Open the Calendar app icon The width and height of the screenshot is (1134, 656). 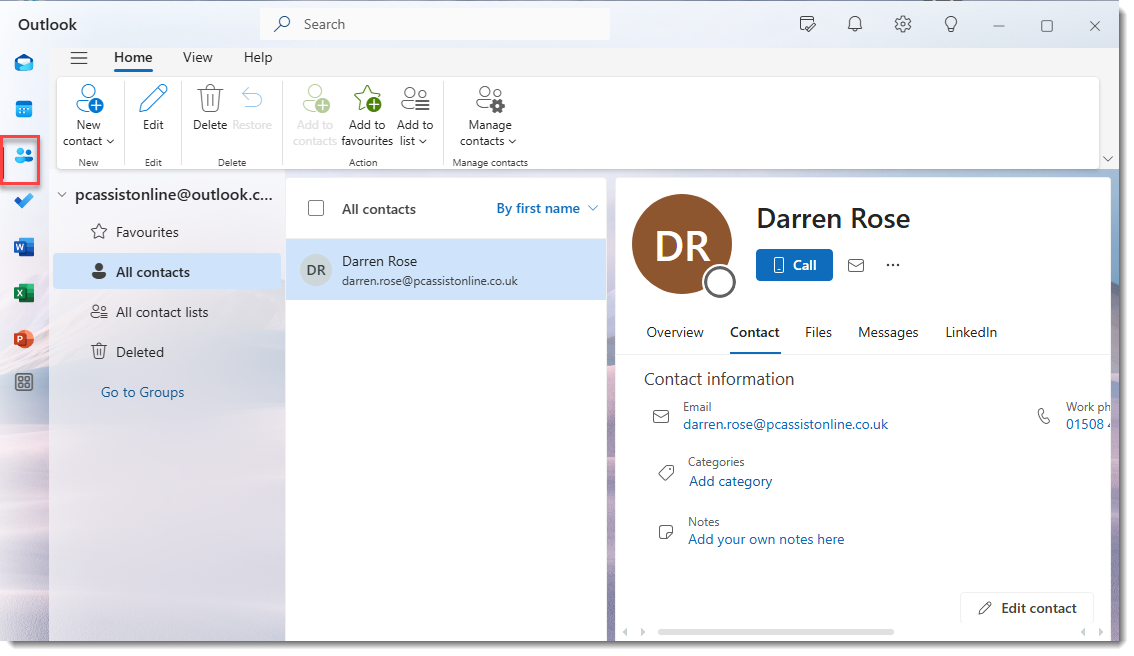[24, 109]
